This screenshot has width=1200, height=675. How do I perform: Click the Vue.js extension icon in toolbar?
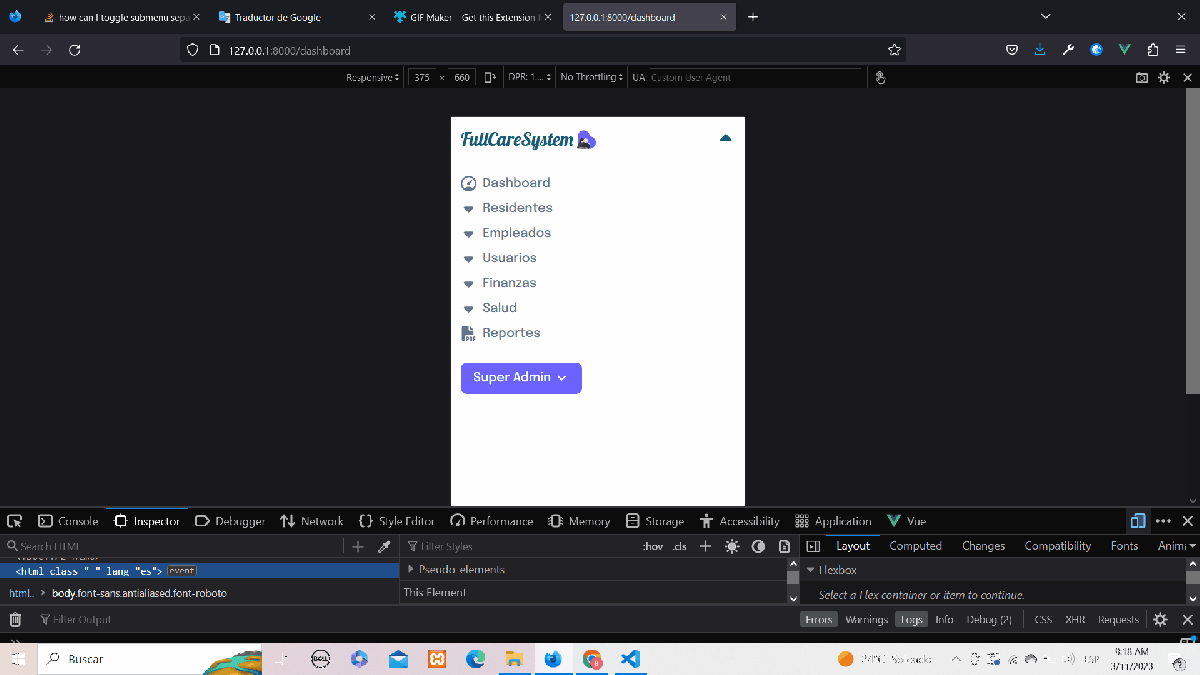(x=1124, y=50)
